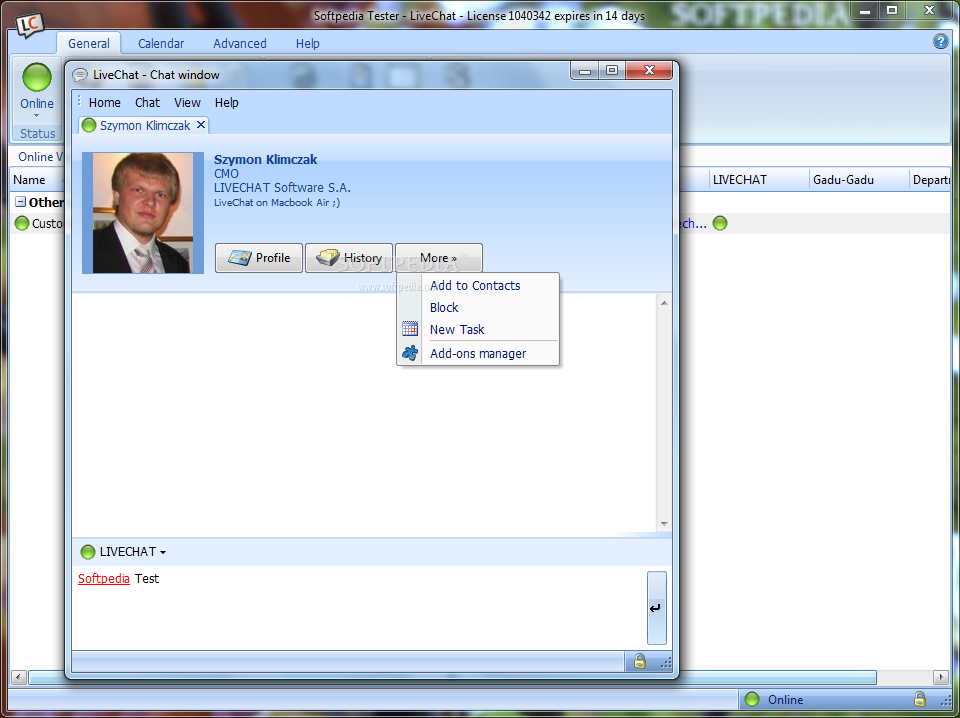Click the speech bubble icon in chat title bar
Screen dimensions: 960x718
point(80,75)
